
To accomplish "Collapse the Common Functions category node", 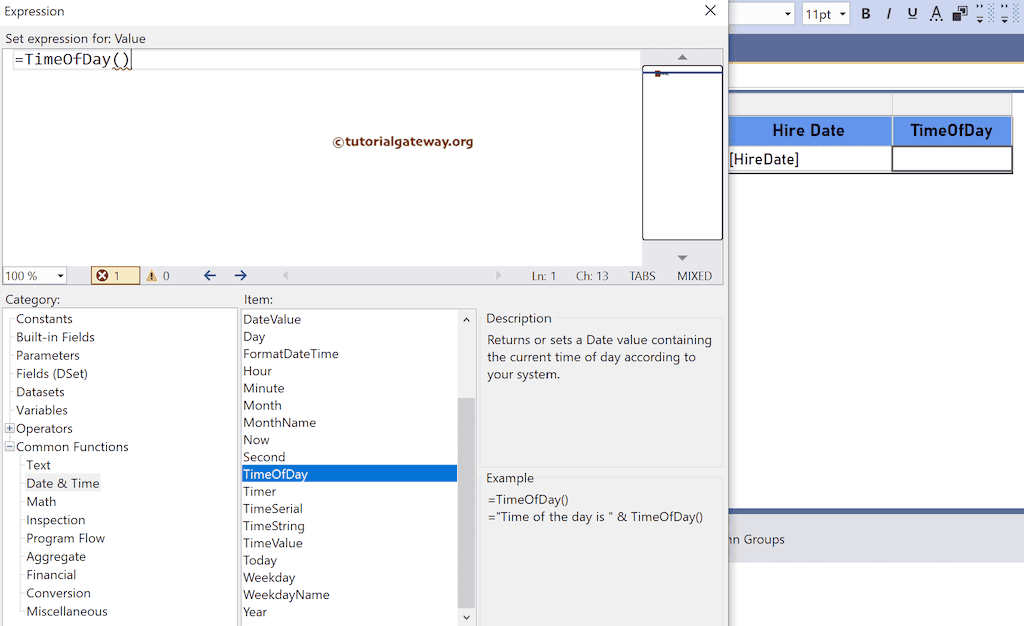I will click(10, 446).
